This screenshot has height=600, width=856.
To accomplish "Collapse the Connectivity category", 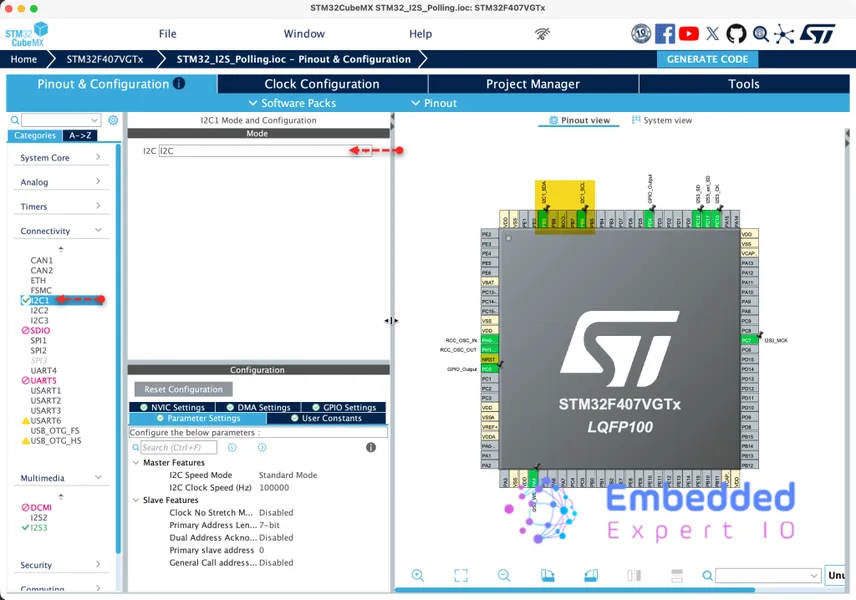I will [61, 231].
